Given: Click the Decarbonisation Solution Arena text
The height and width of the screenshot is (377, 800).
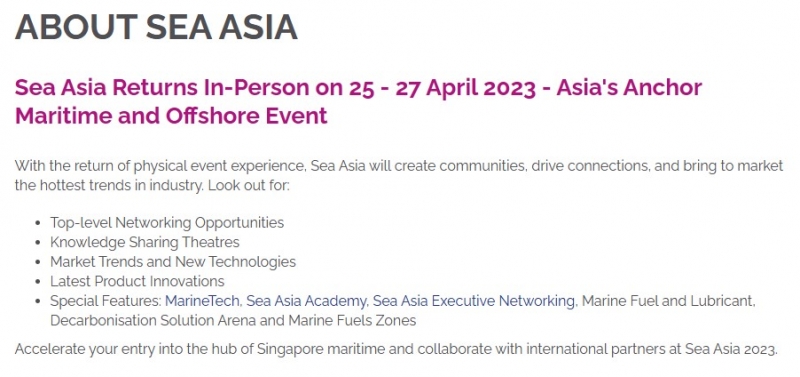Looking at the screenshot, I should click(153, 321).
